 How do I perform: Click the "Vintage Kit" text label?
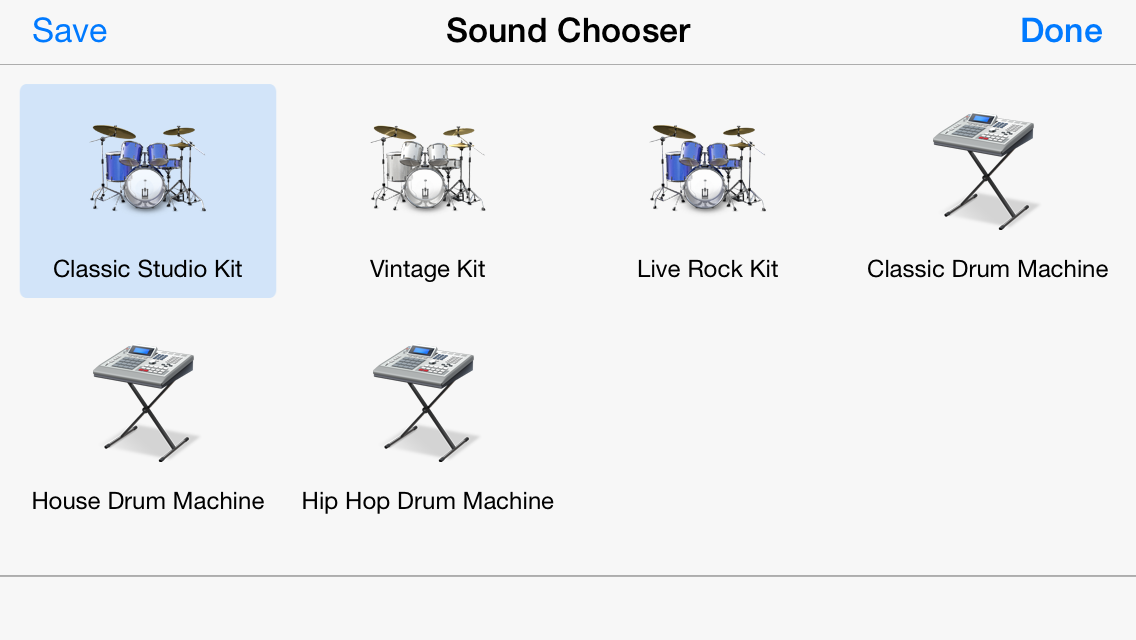(427, 269)
